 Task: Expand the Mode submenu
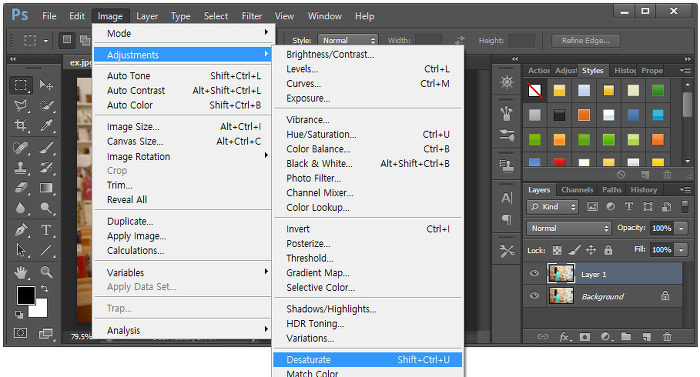183,33
